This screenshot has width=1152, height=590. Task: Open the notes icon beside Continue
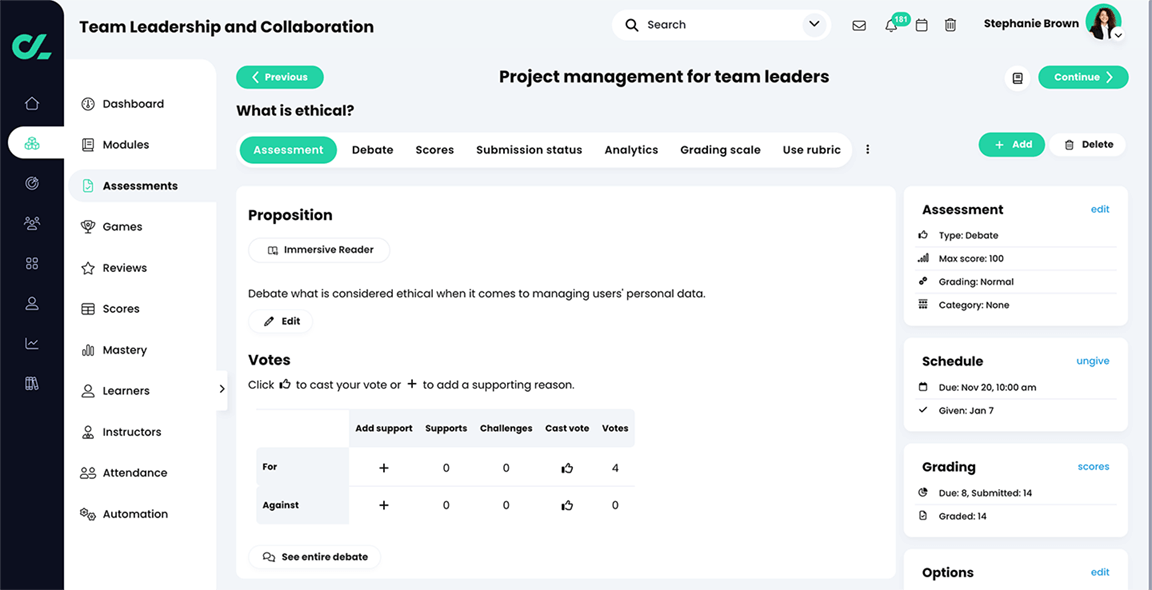(x=1017, y=78)
